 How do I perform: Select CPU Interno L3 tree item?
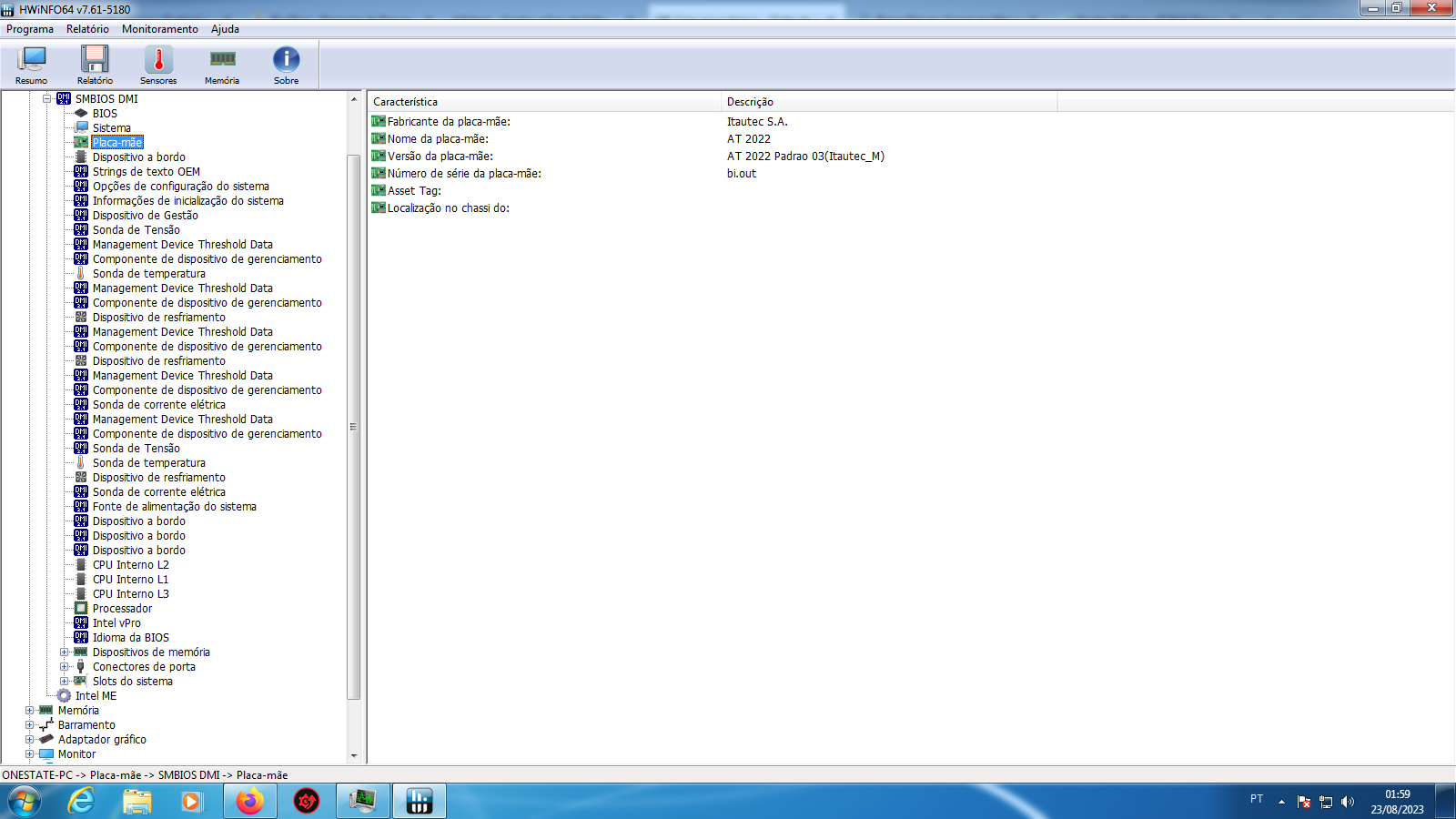pyautogui.click(x=131, y=594)
